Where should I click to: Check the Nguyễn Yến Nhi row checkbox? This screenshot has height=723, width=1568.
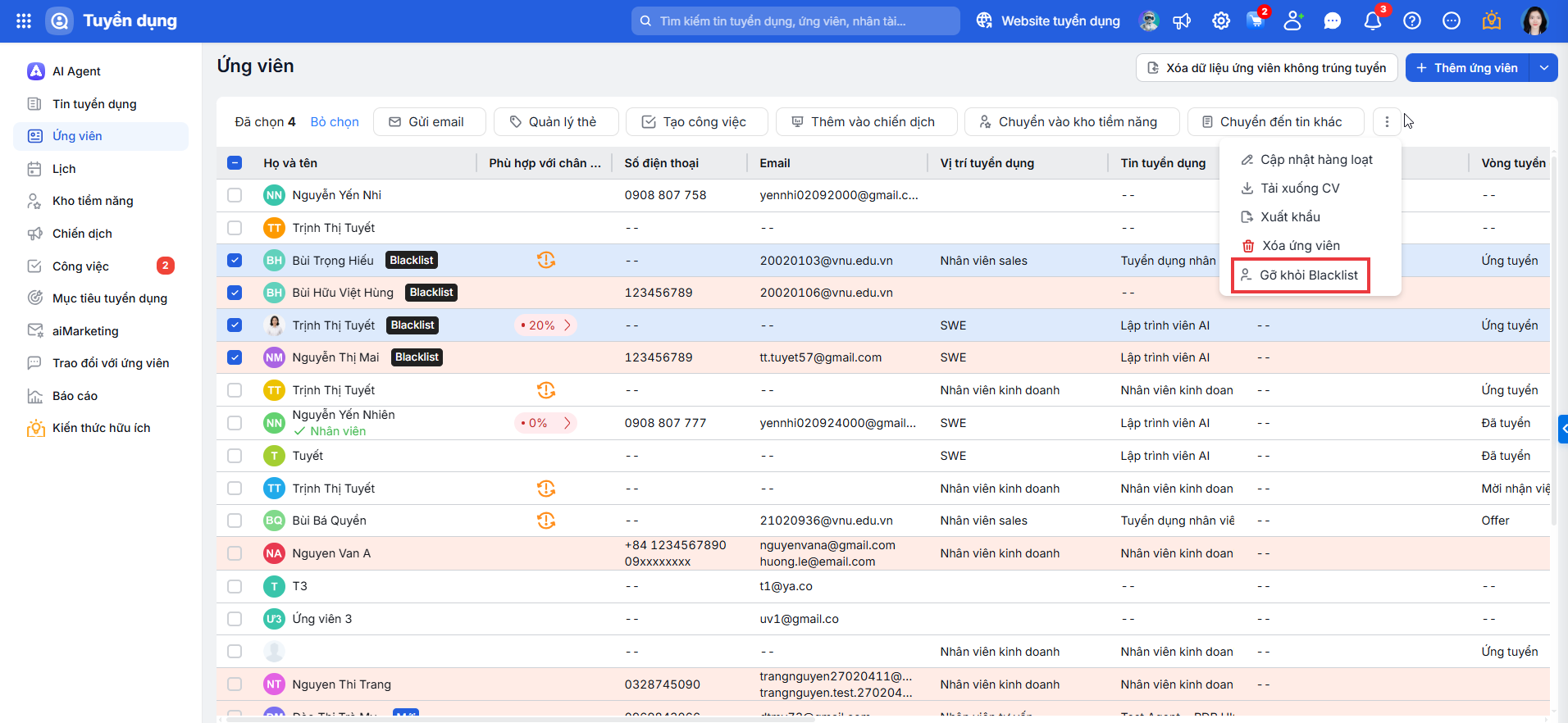[235, 195]
